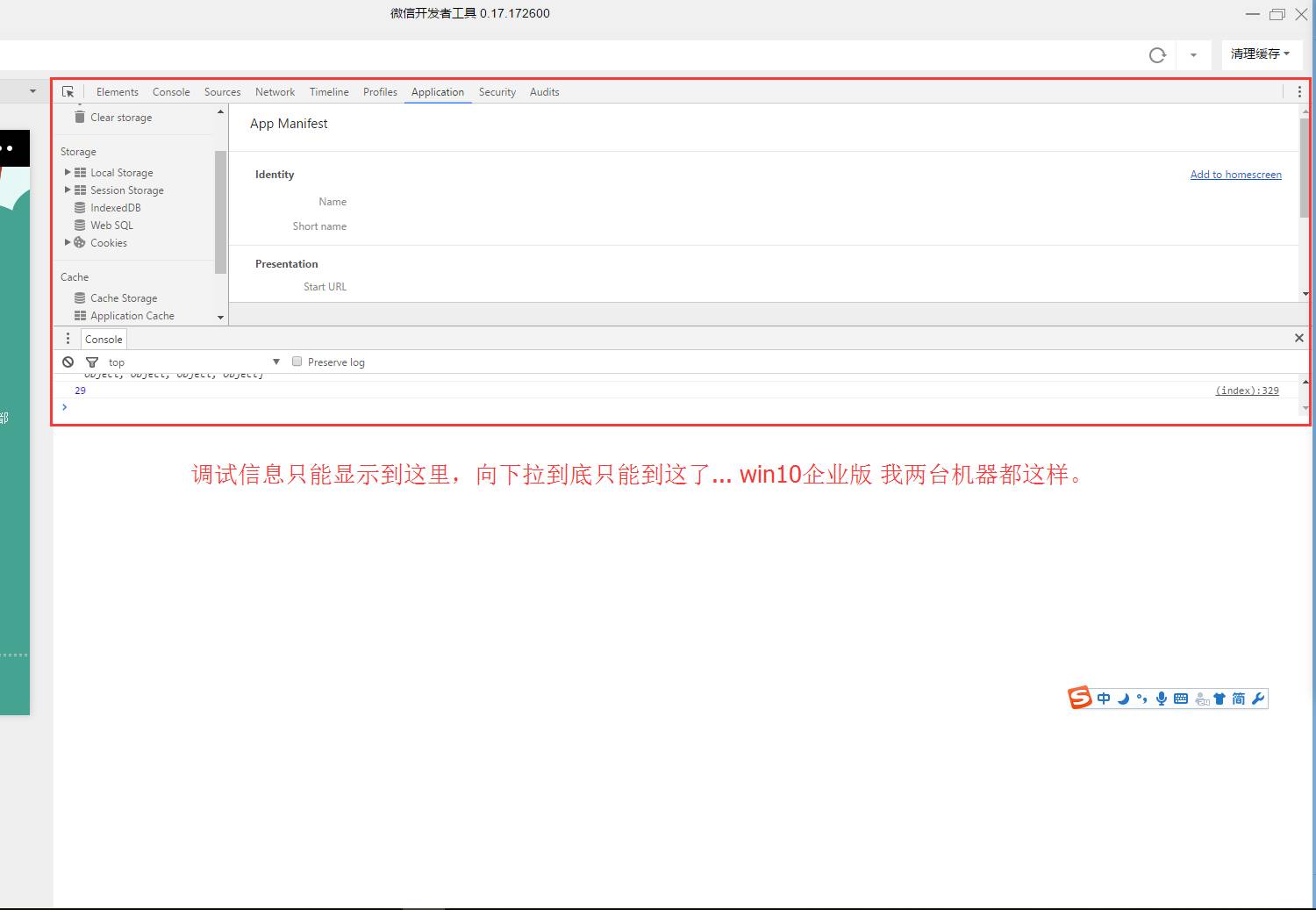Screen dimensions: 1316x910
Task: Click the Add to homescreen link
Action: [x=1235, y=175]
